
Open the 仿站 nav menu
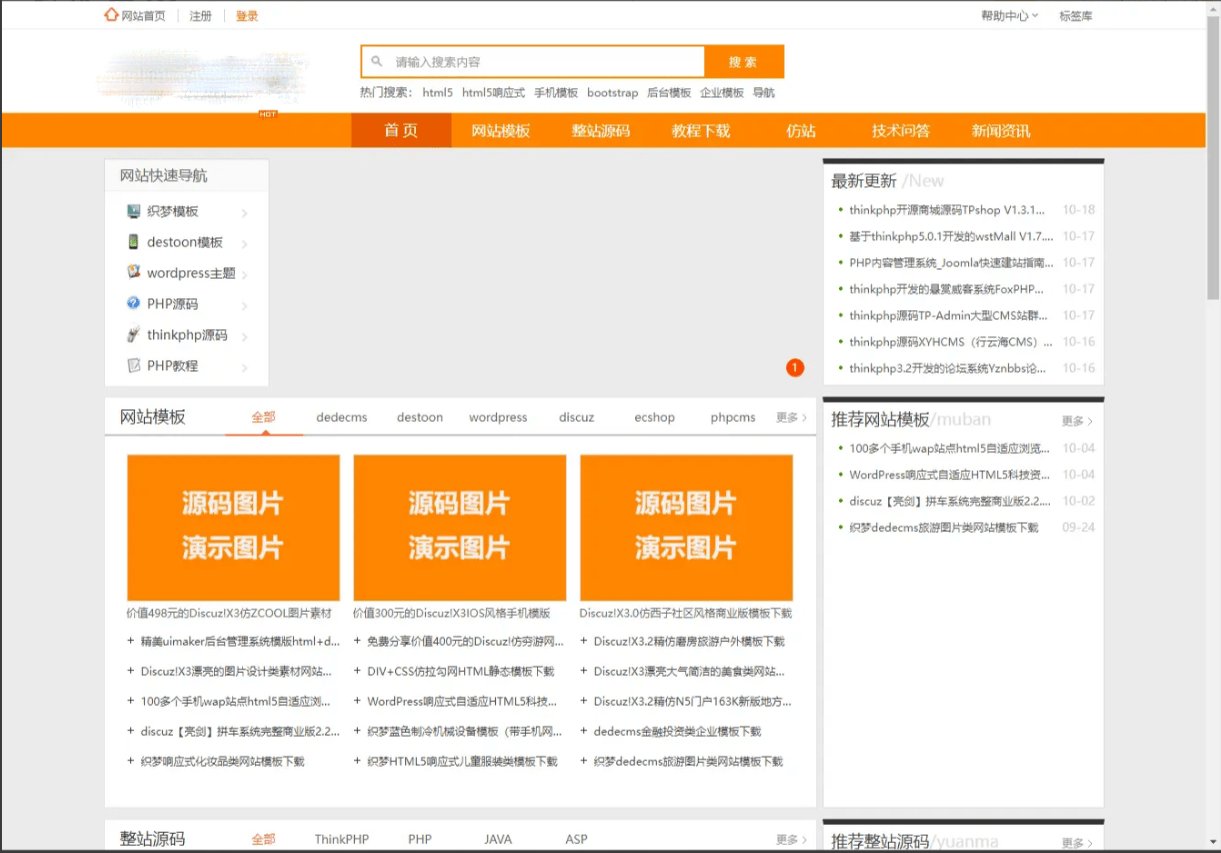(801, 131)
